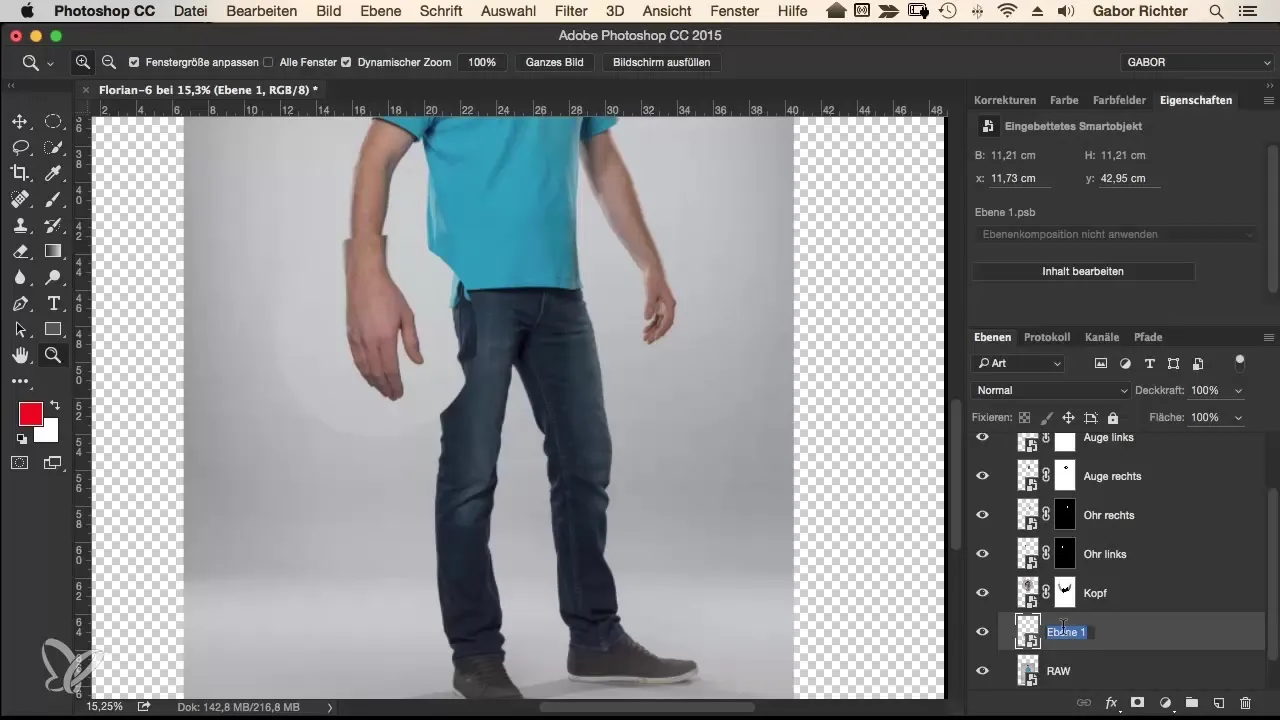The image size is (1280, 720).
Task: Hide the Ohr links layer
Action: (982, 554)
